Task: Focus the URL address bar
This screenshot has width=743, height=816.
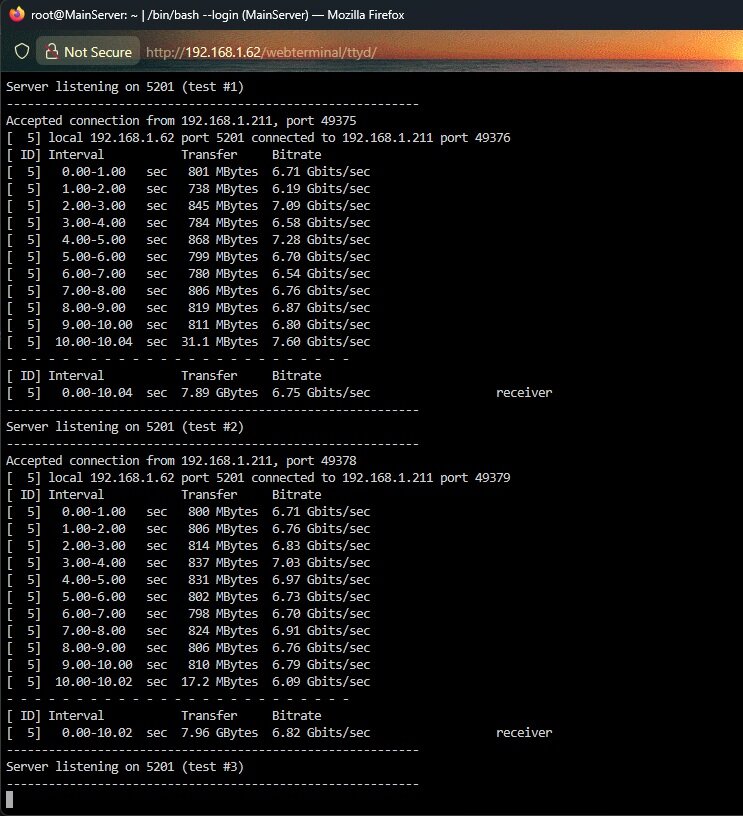Action: point(261,52)
